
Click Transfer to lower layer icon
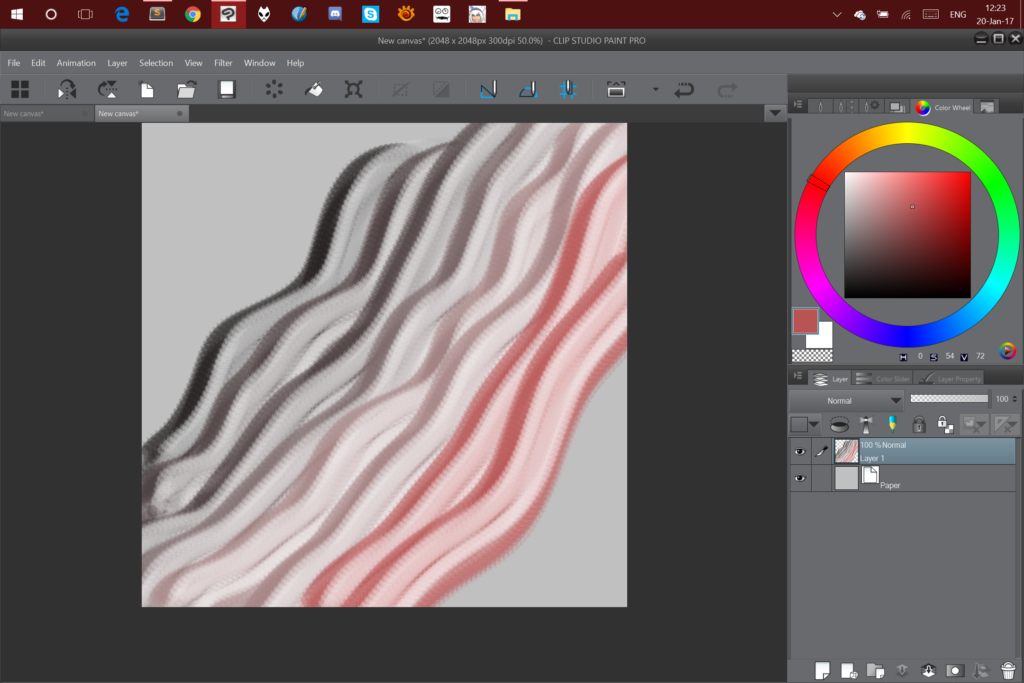902,670
